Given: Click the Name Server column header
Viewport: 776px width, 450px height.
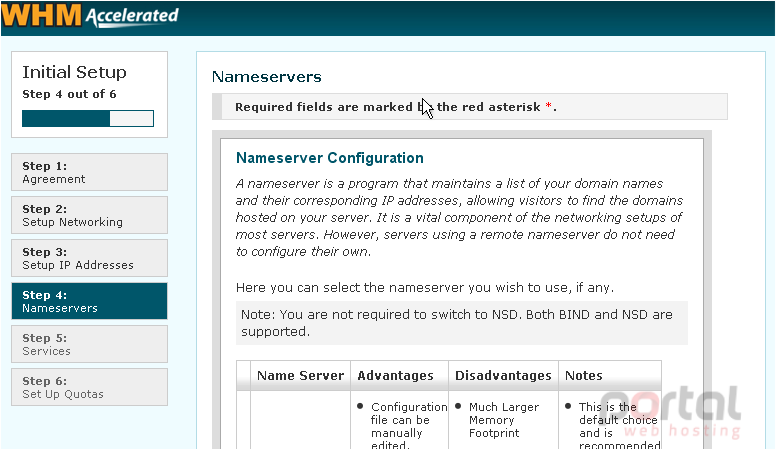Looking at the screenshot, I should 300,376.
